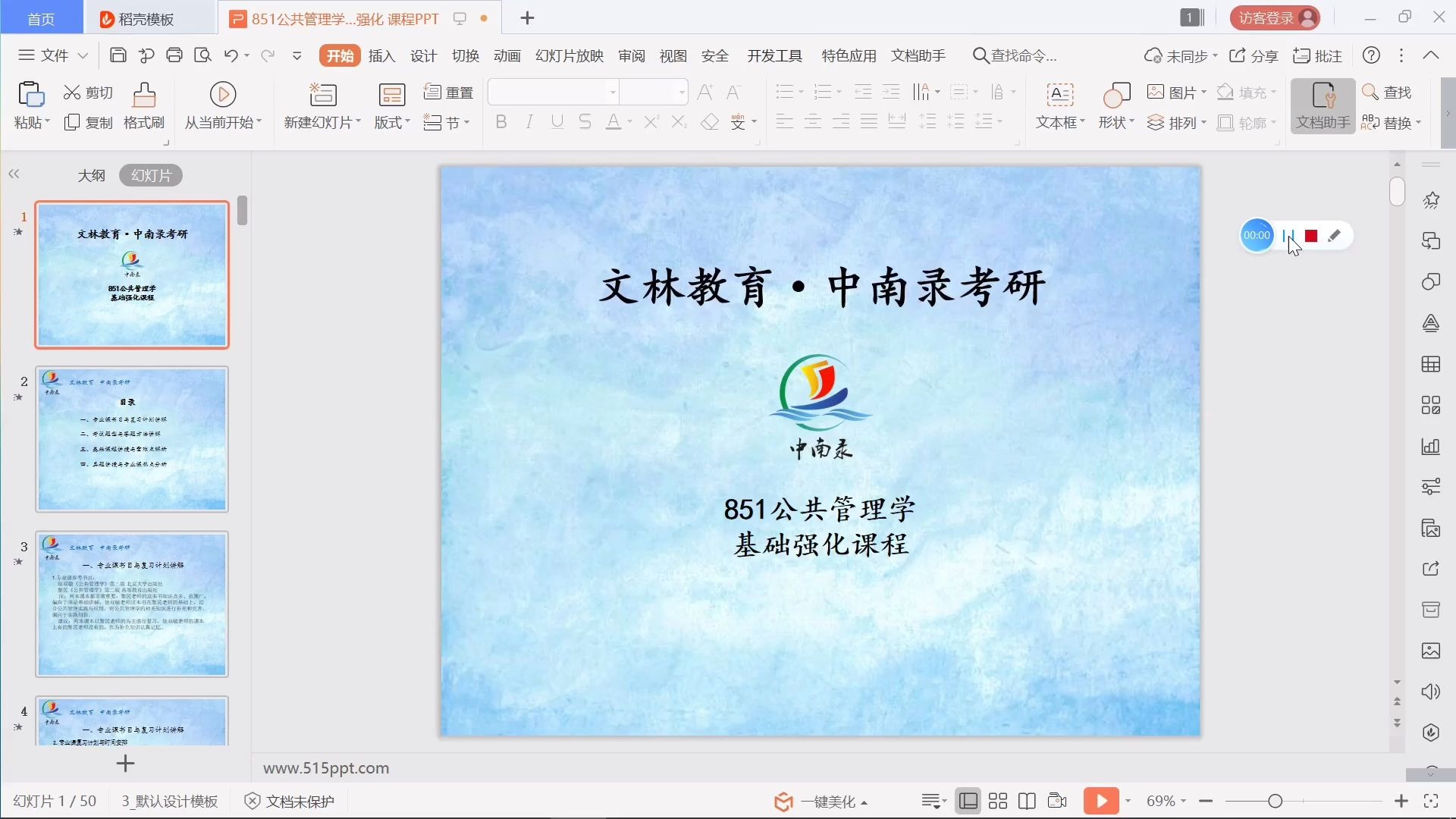Stop the screen recording red square

pos(1311,236)
